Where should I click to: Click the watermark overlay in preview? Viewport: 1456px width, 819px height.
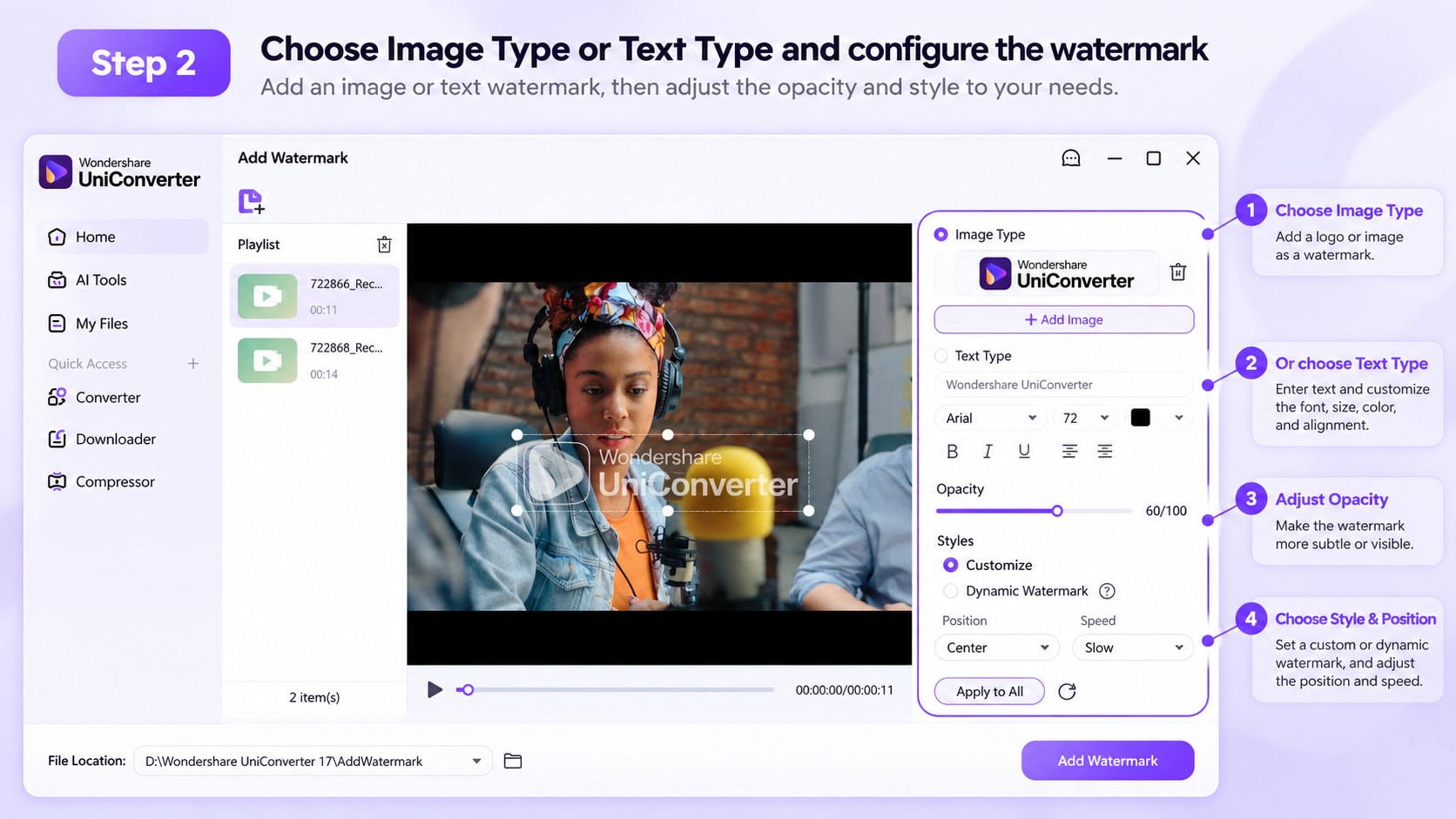pos(663,473)
